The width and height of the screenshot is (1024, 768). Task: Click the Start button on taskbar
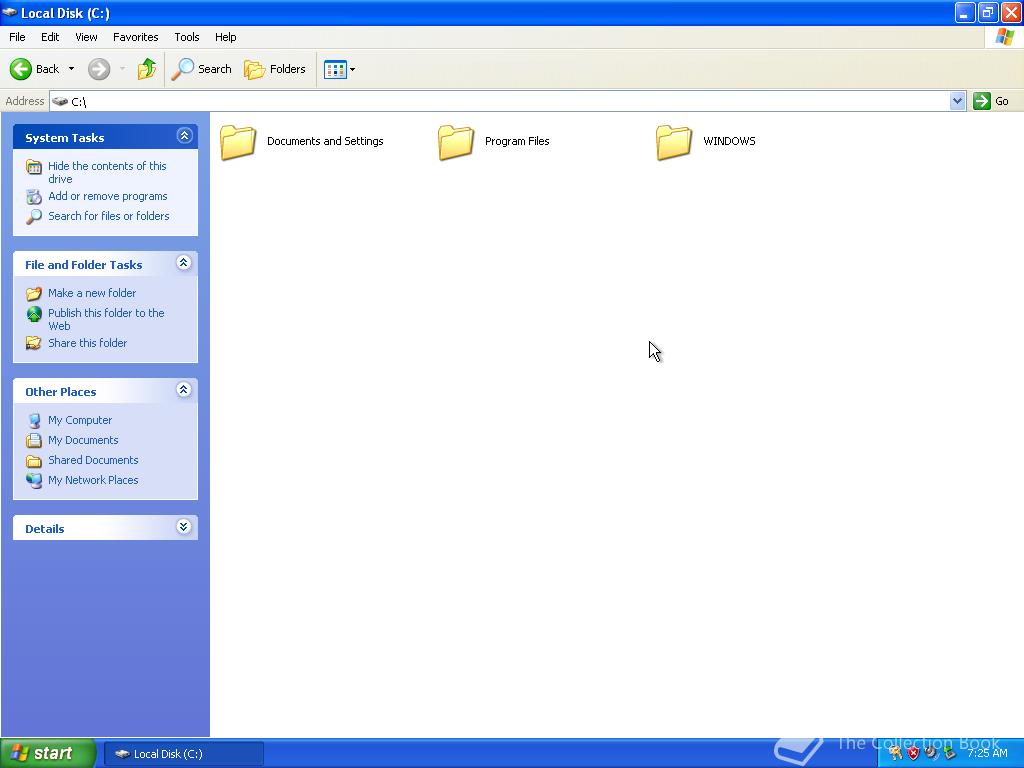point(47,754)
